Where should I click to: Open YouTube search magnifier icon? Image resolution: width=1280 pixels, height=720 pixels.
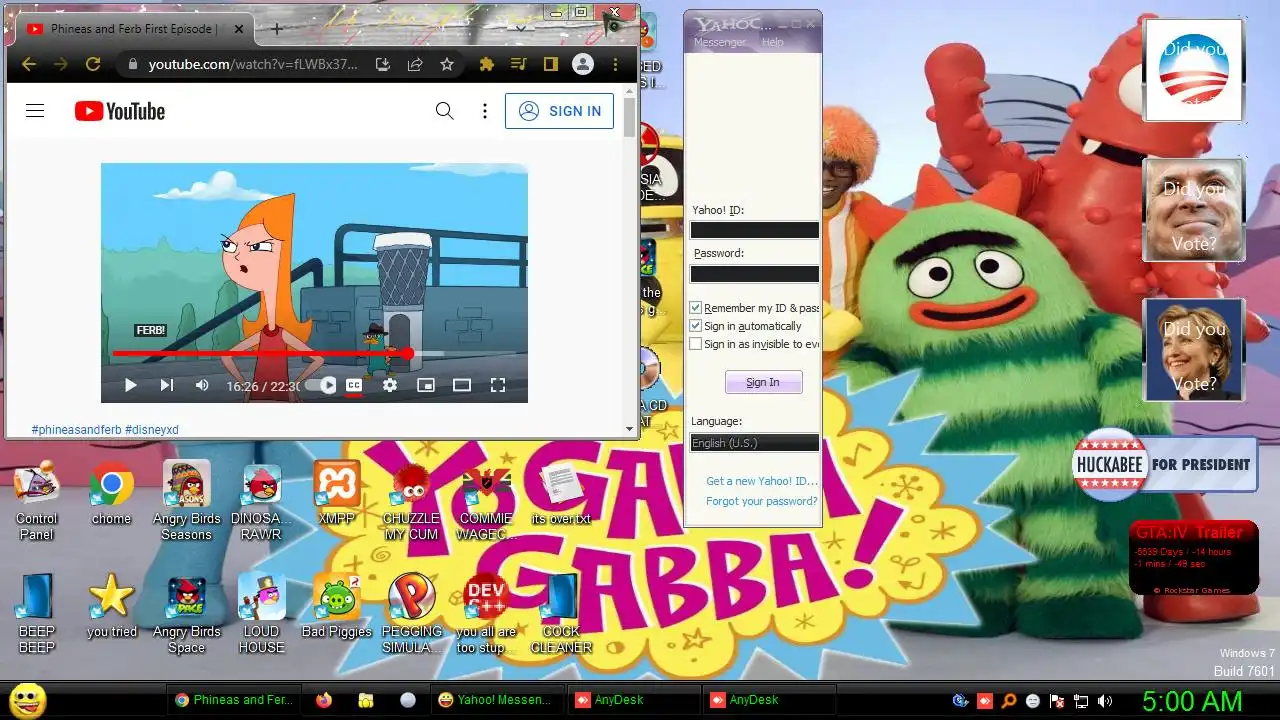pos(445,111)
